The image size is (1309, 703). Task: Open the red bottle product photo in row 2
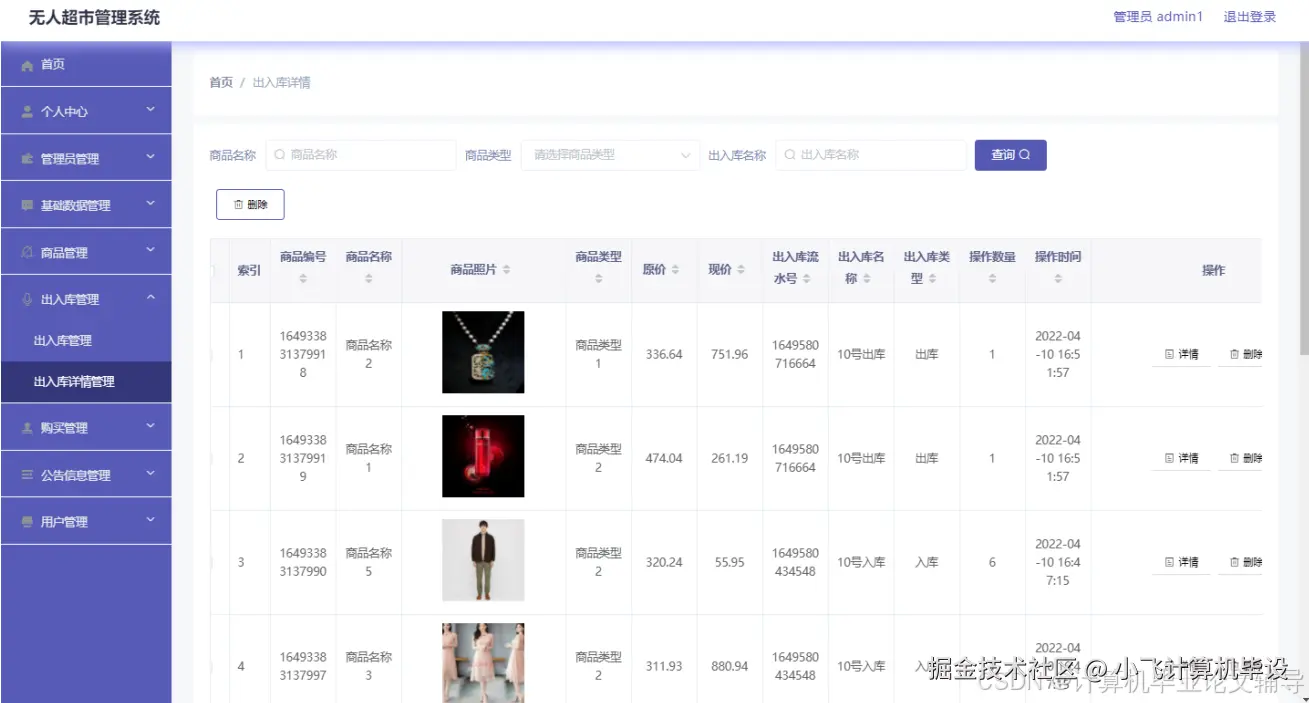(483, 456)
